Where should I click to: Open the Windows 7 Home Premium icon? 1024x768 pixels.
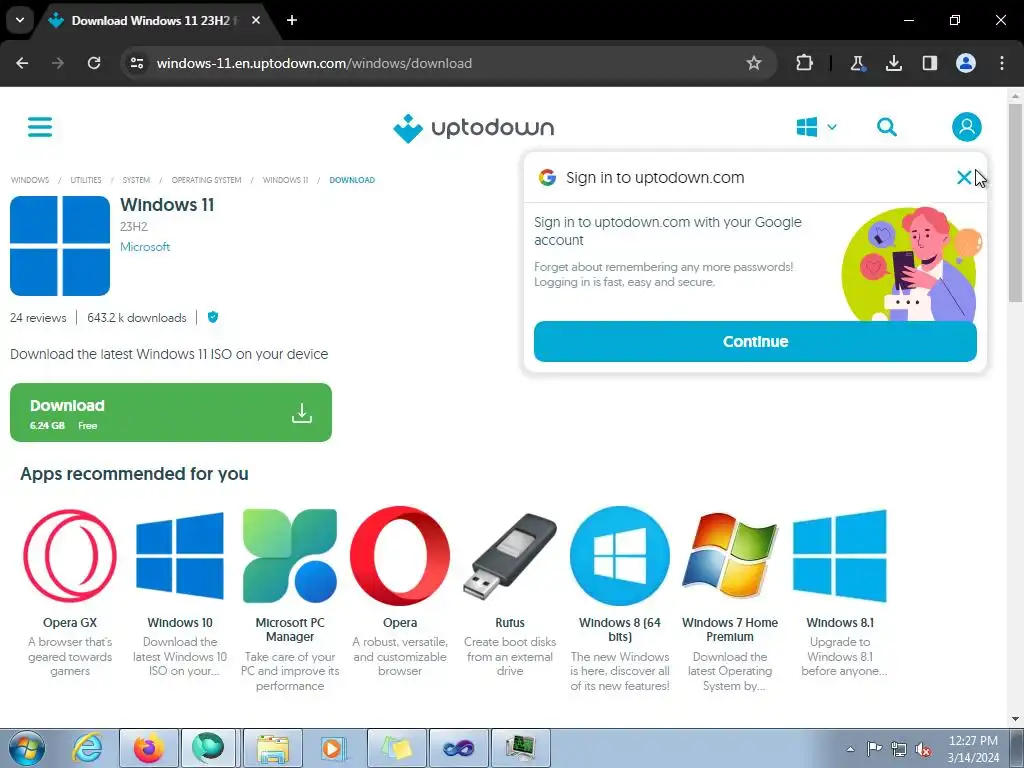730,556
